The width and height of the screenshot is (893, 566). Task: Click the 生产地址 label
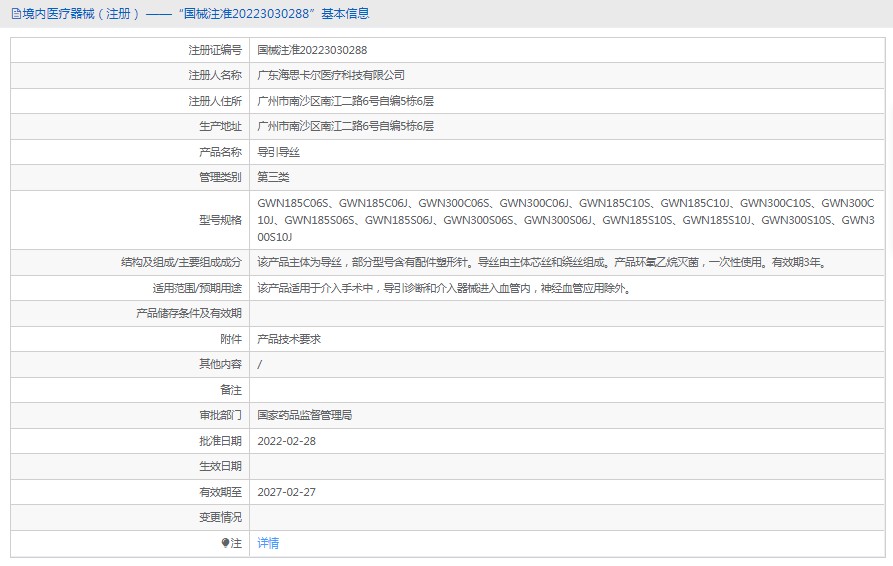[x=220, y=126]
